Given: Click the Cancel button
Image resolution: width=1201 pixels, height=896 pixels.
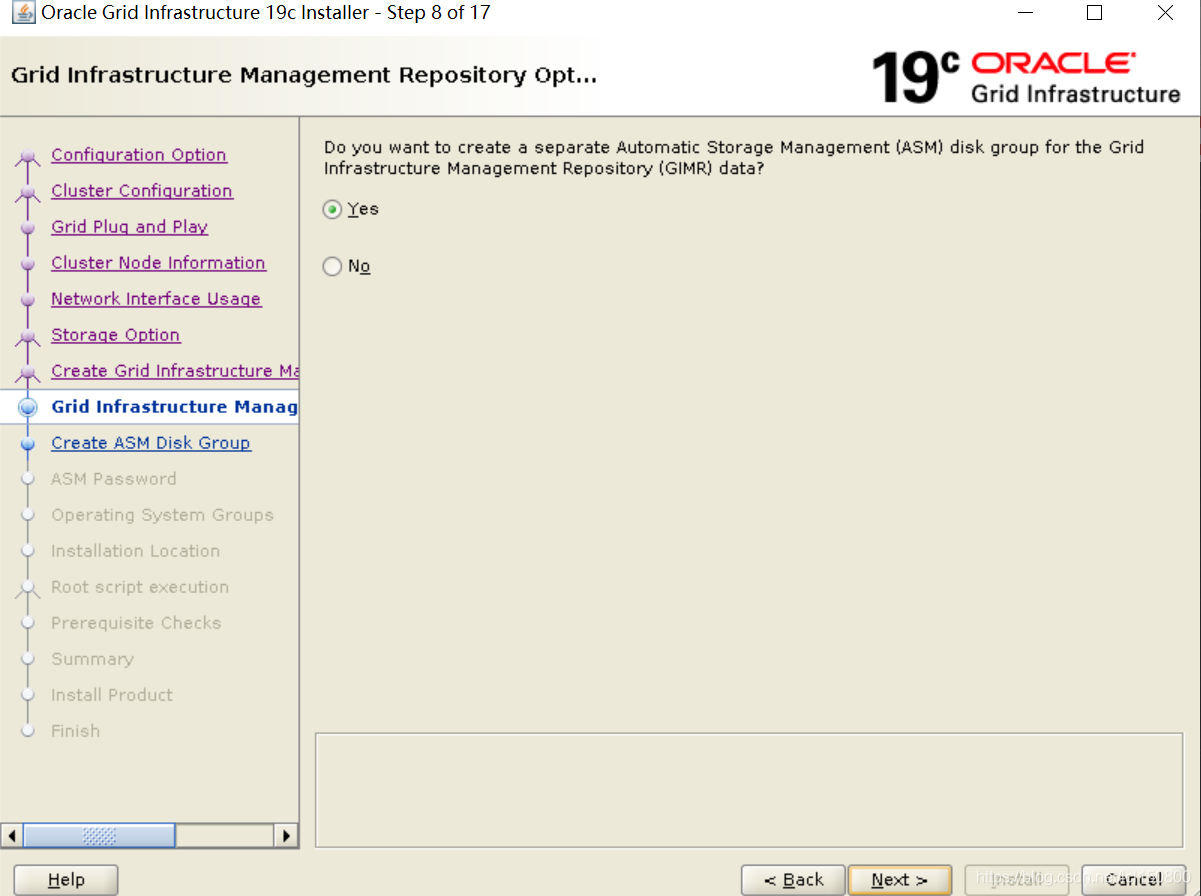Looking at the screenshot, I should tap(1134, 880).
